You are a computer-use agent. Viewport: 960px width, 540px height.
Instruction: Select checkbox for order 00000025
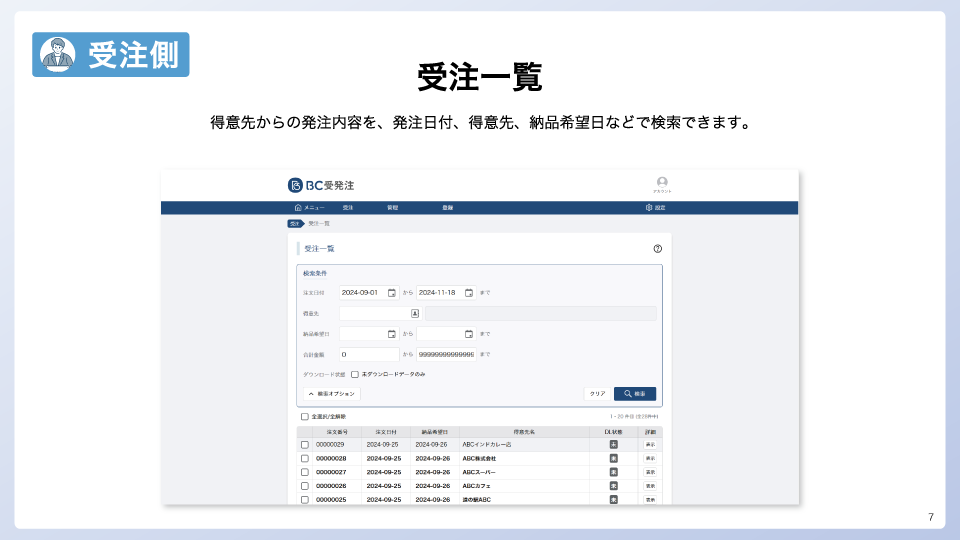(x=305, y=500)
